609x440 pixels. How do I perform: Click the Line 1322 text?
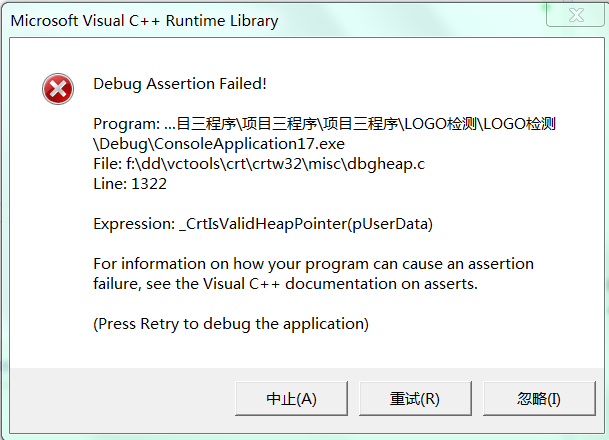click(130, 184)
